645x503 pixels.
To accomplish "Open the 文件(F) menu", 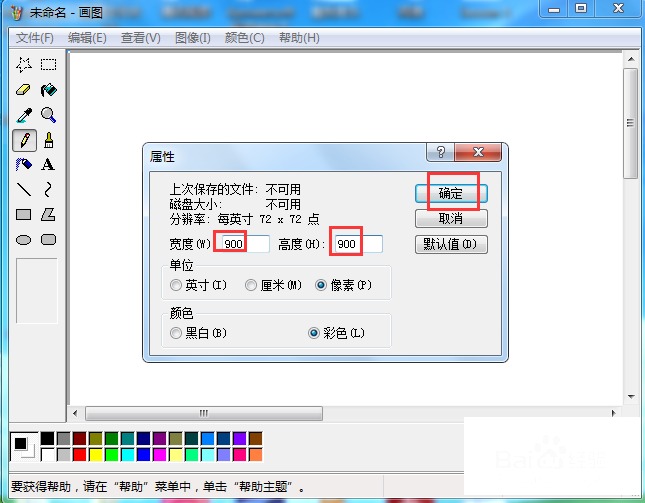I will coord(35,38).
